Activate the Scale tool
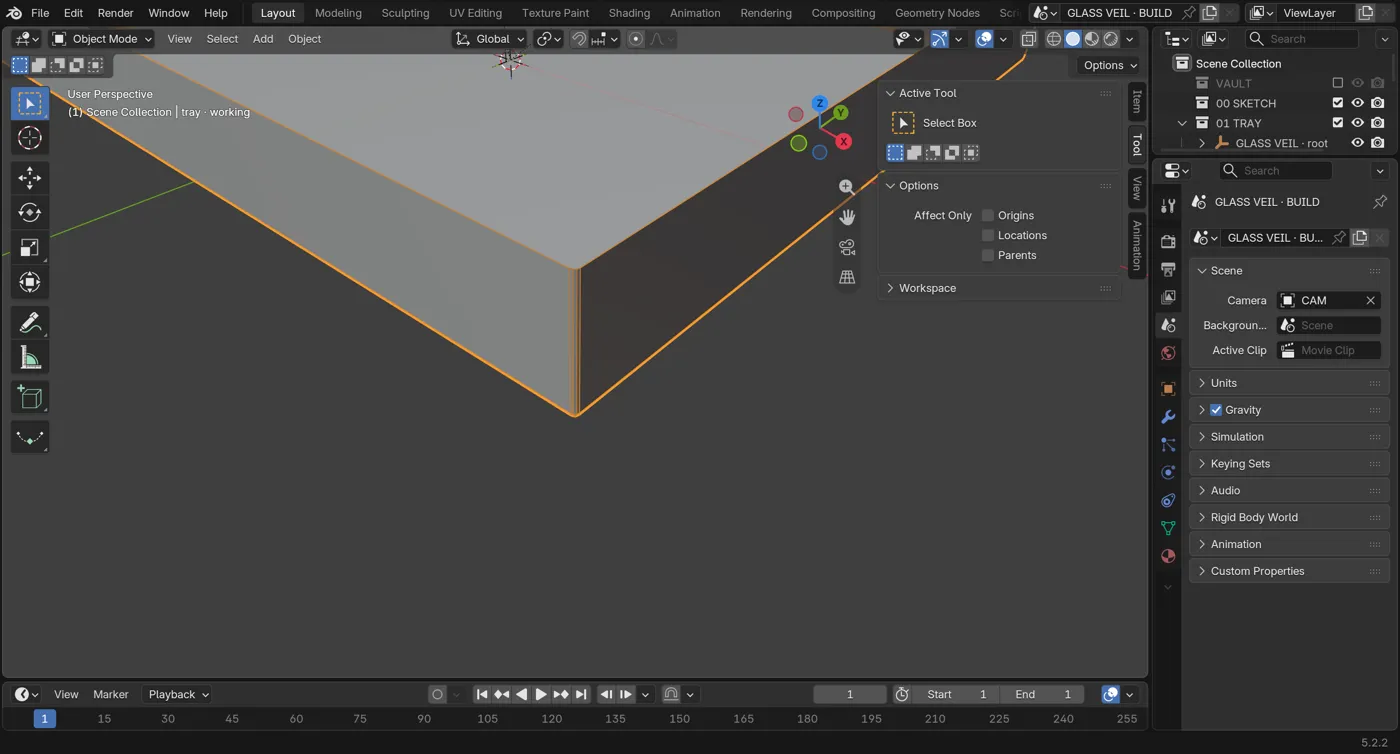Image resolution: width=1400 pixels, height=754 pixels. pyautogui.click(x=30, y=248)
